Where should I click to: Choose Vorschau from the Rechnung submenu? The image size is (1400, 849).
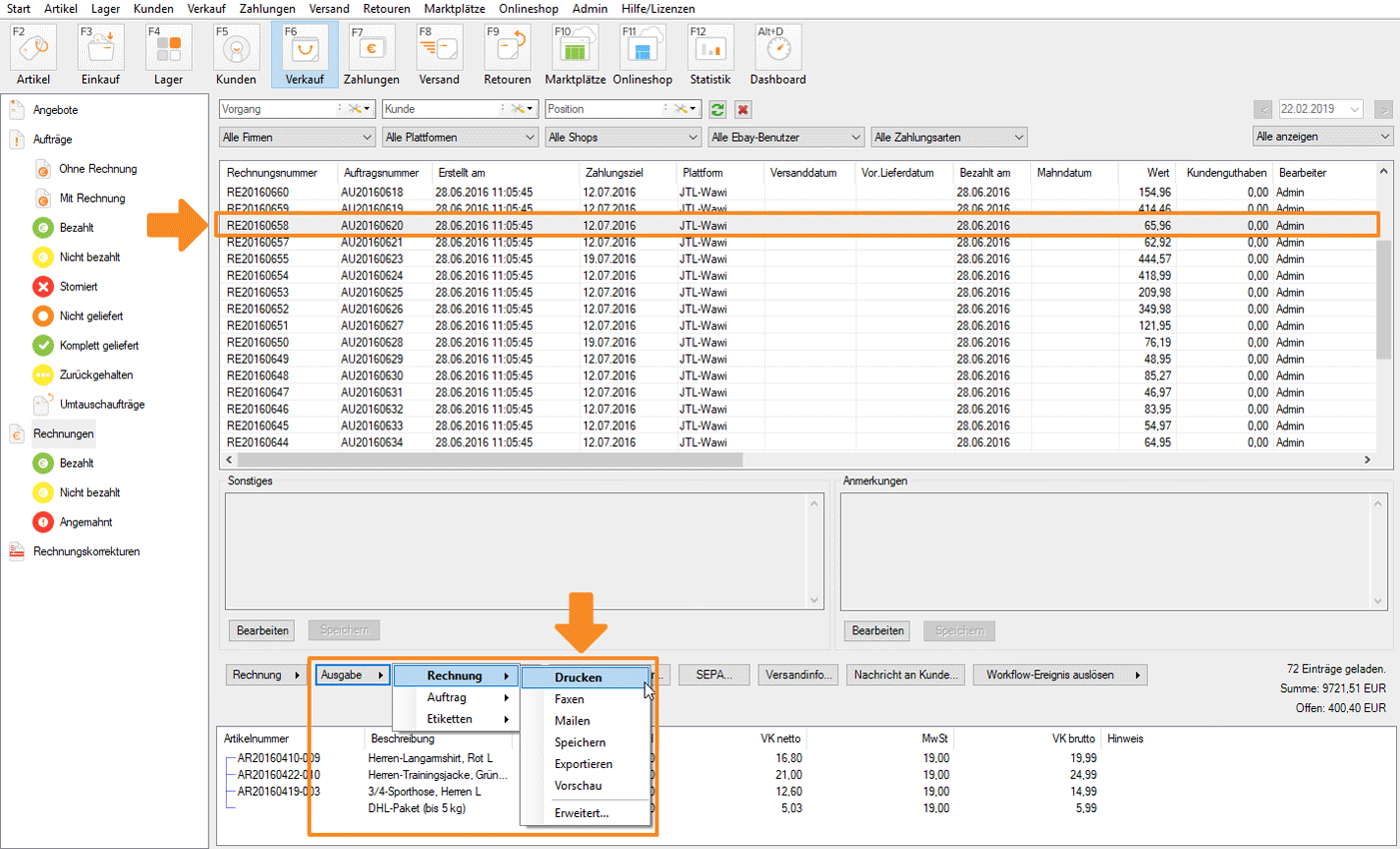click(x=578, y=786)
